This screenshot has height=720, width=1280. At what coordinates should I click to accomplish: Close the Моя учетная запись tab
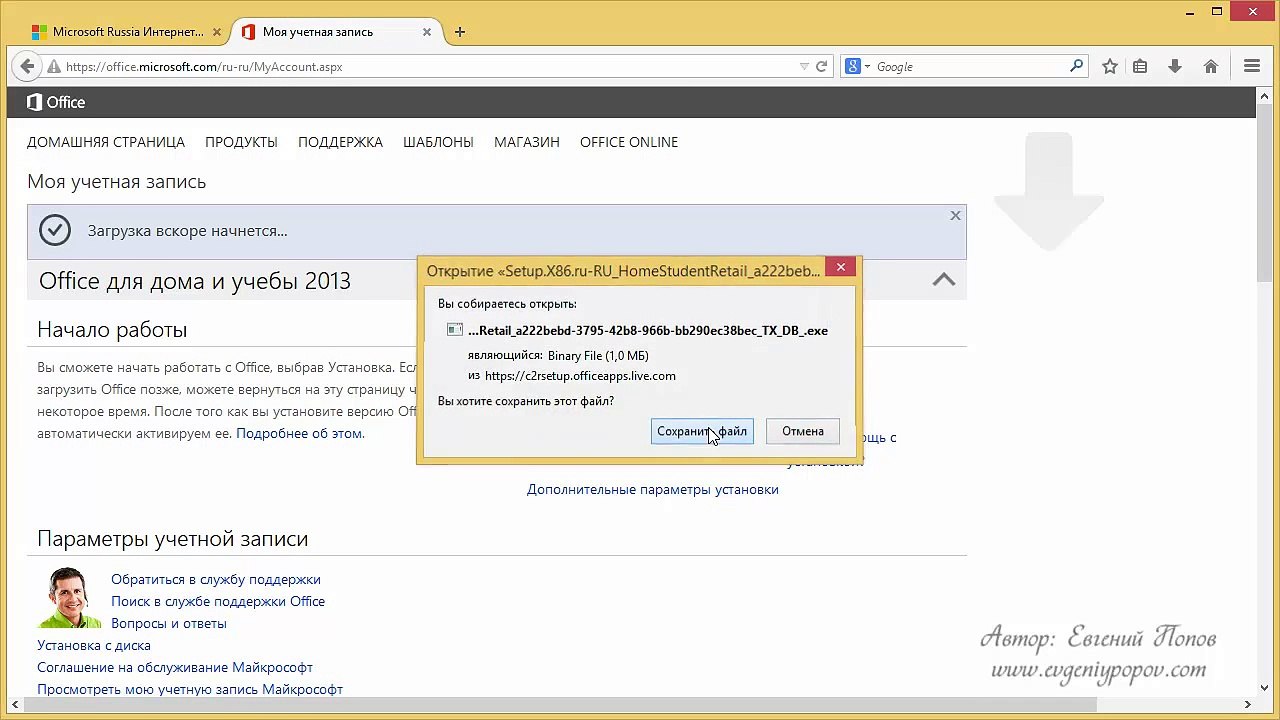point(427,32)
